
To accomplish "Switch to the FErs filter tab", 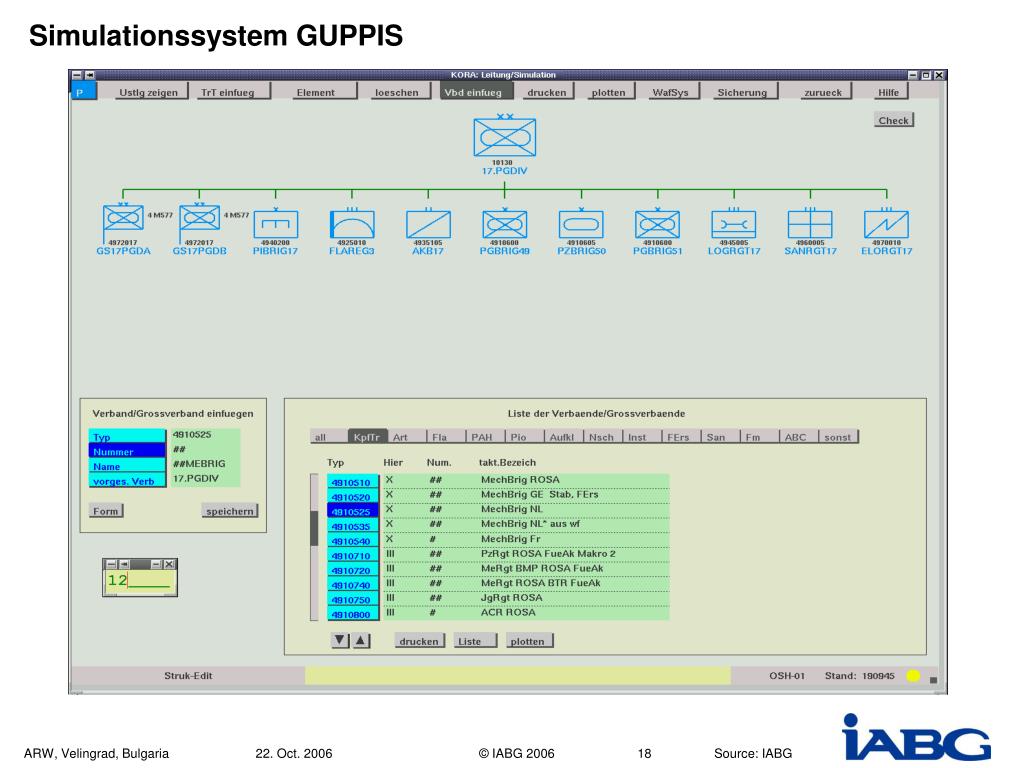I will (681, 437).
